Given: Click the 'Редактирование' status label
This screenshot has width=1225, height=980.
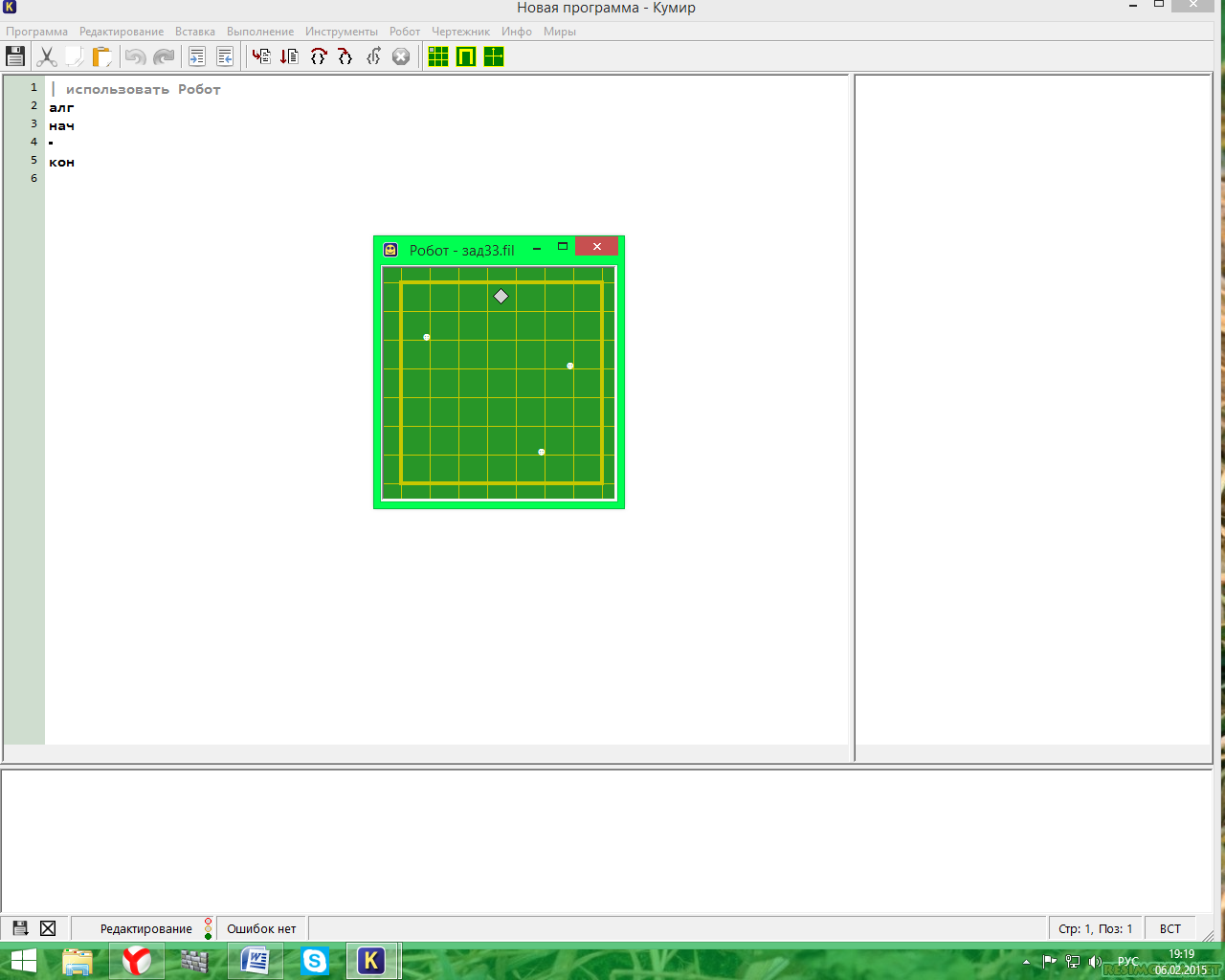Looking at the screenshot, I should [x=146, y=928].
